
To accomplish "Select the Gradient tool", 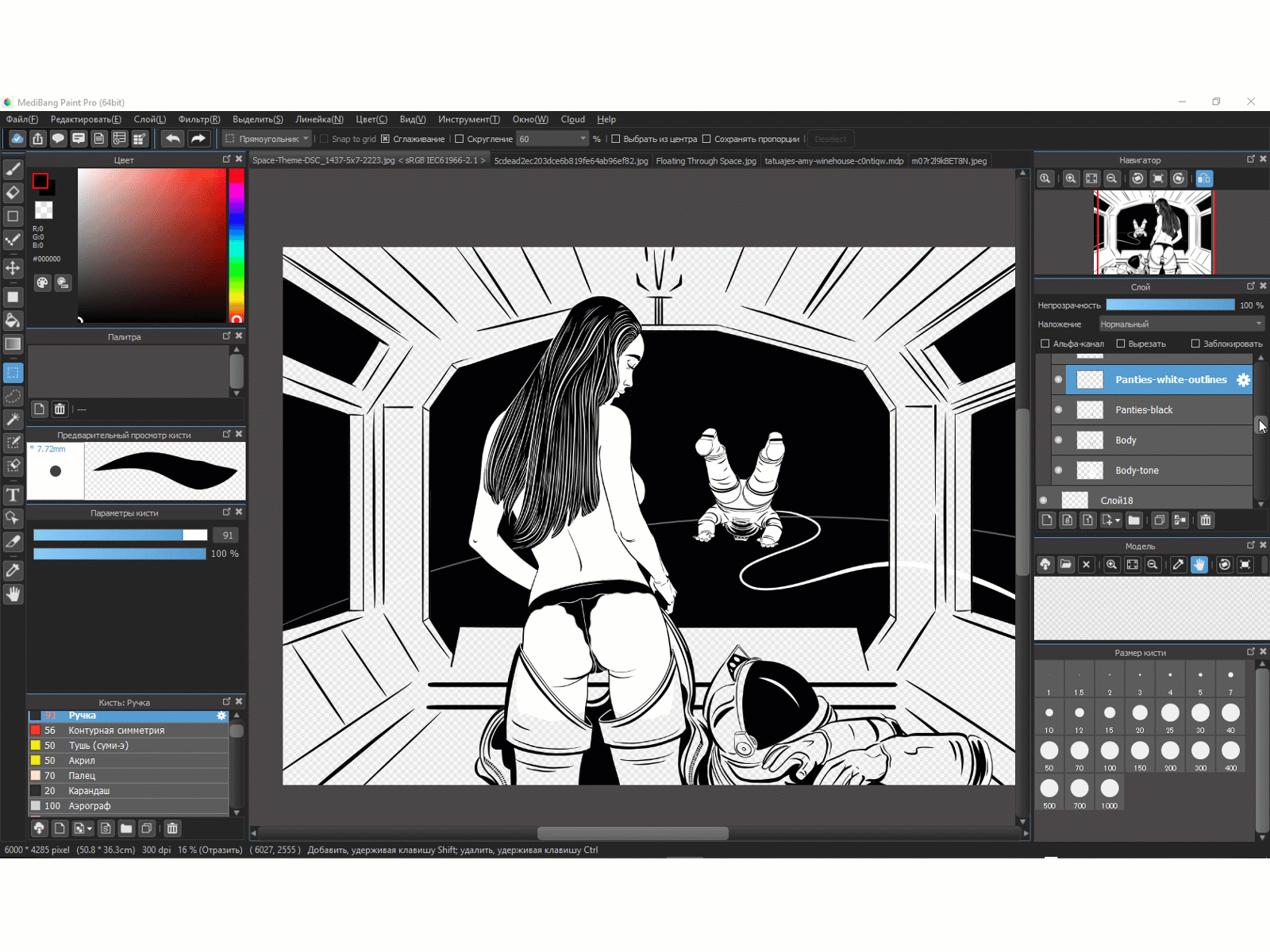I will [x=13, y=344].
